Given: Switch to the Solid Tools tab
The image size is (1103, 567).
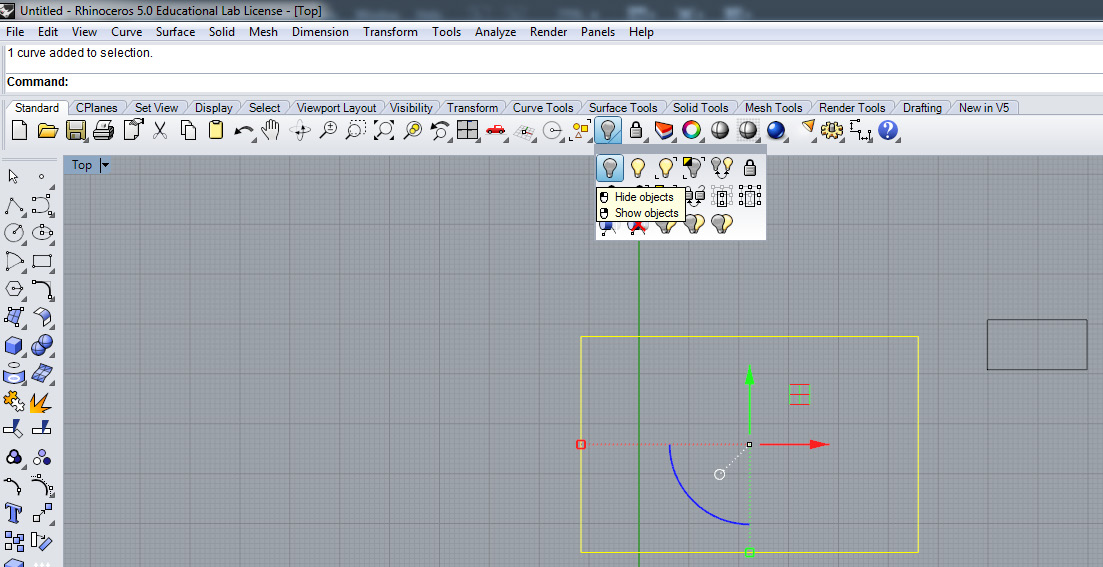Looking at the screenshot, I should tap(700, 108).
